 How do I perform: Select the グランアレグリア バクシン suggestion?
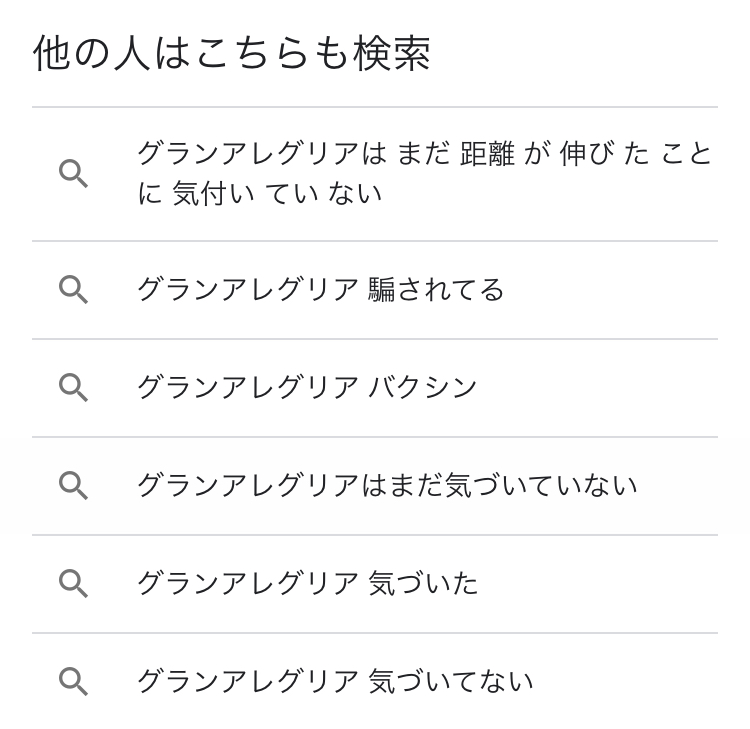pos(306,387)
